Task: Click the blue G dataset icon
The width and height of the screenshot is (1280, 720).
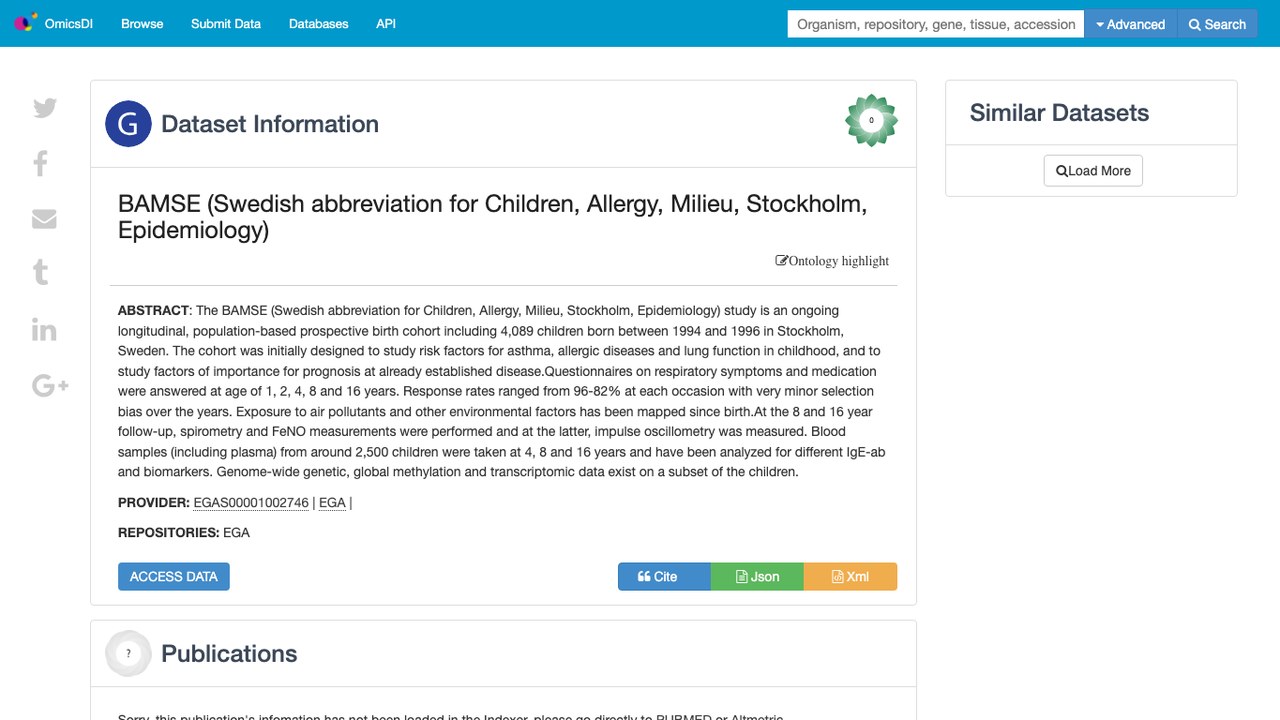Action: click(x=128, y=124)
